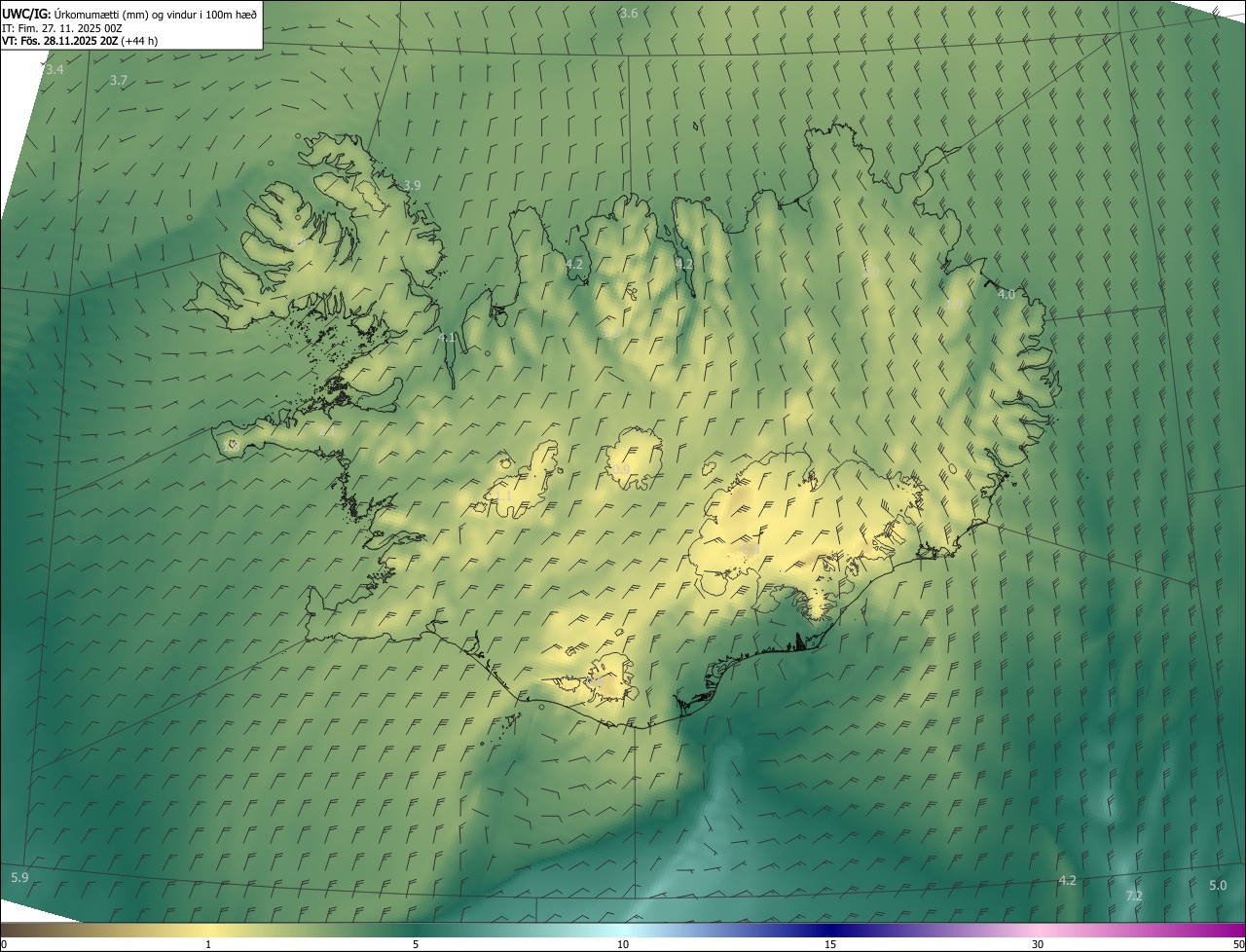Screen dimensions: 1246x952
Task: Click the 3.4 value label
Action: pyautogui.click(x=55, y=69)
